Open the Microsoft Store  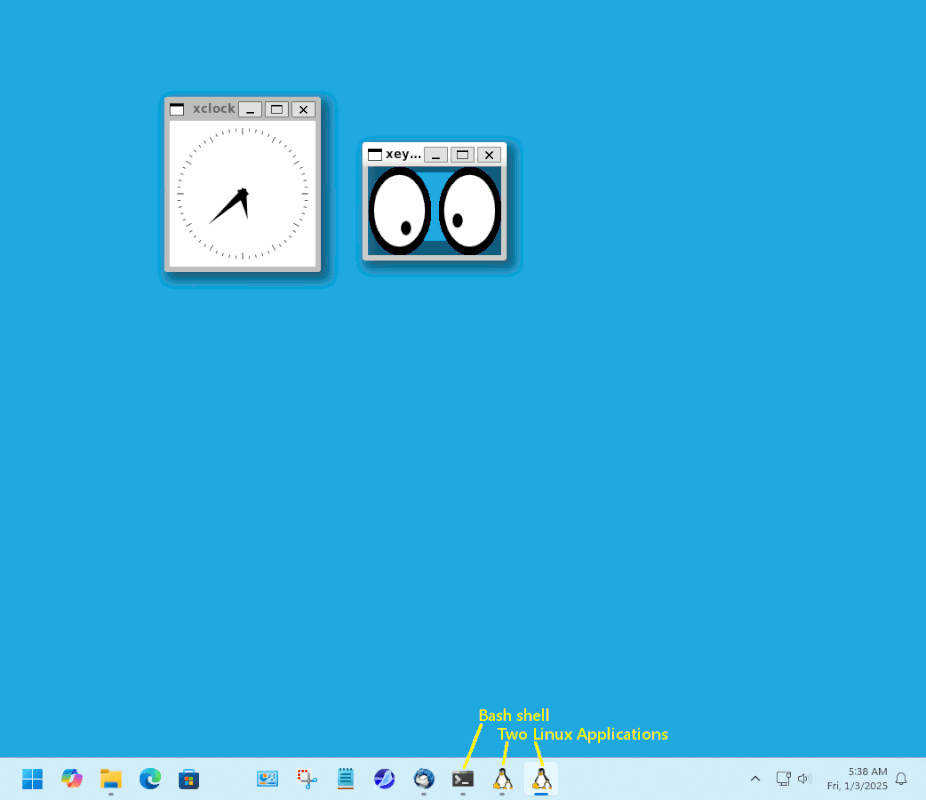click(x=189, y=779)
